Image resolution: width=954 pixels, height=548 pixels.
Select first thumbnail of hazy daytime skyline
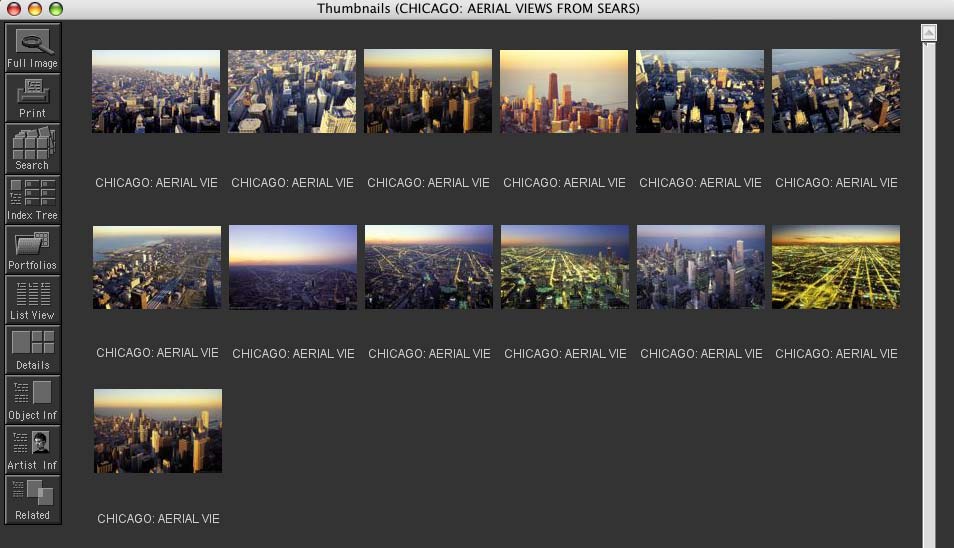pos(156,91)
